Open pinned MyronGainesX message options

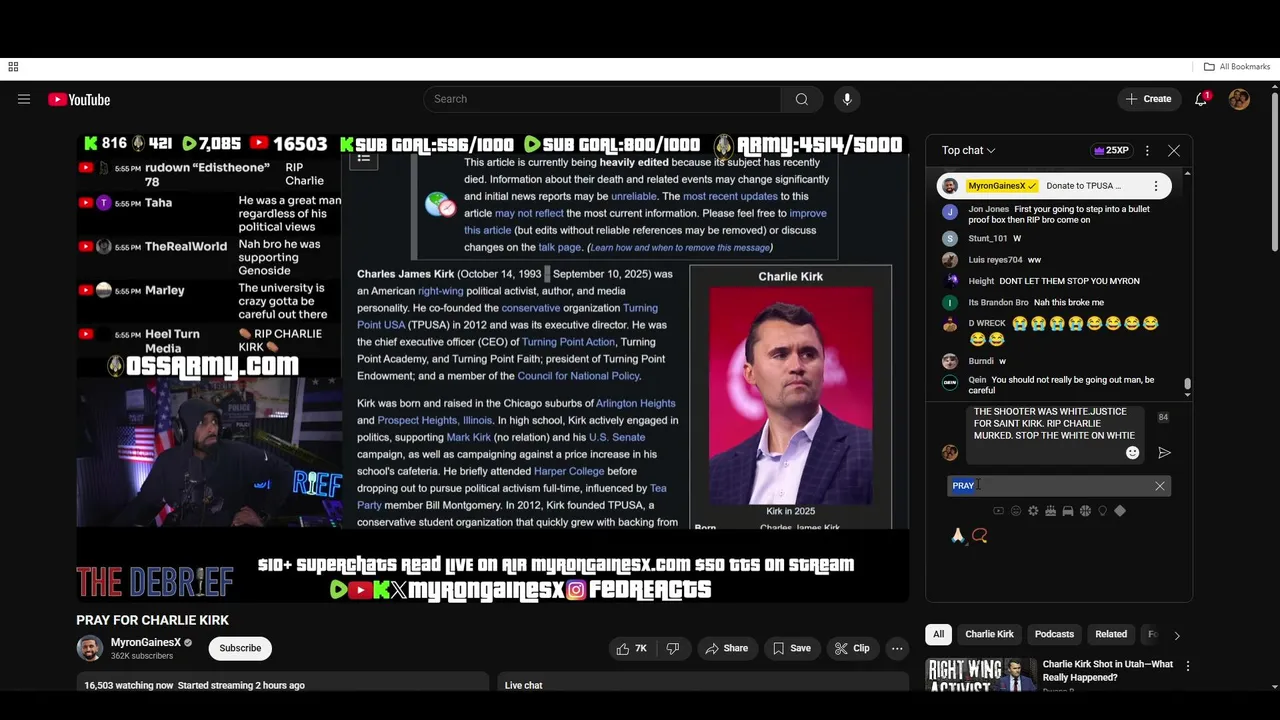tap(1156, 186)
